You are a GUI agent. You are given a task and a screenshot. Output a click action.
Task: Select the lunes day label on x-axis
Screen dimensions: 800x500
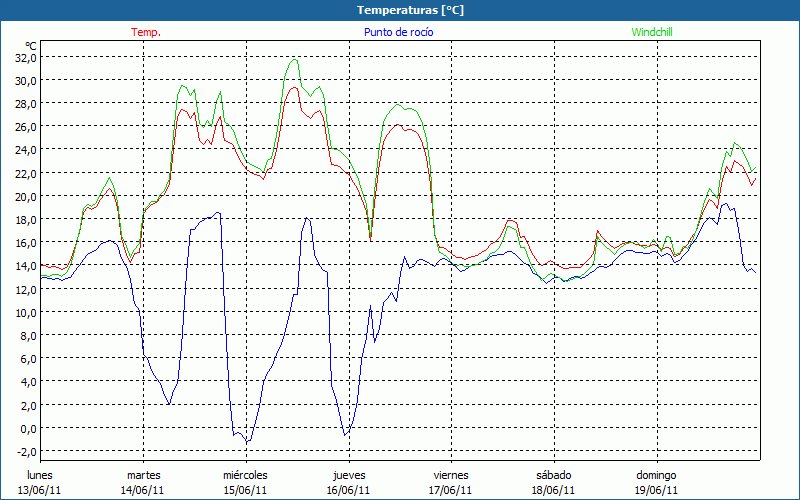coord(40,475)
